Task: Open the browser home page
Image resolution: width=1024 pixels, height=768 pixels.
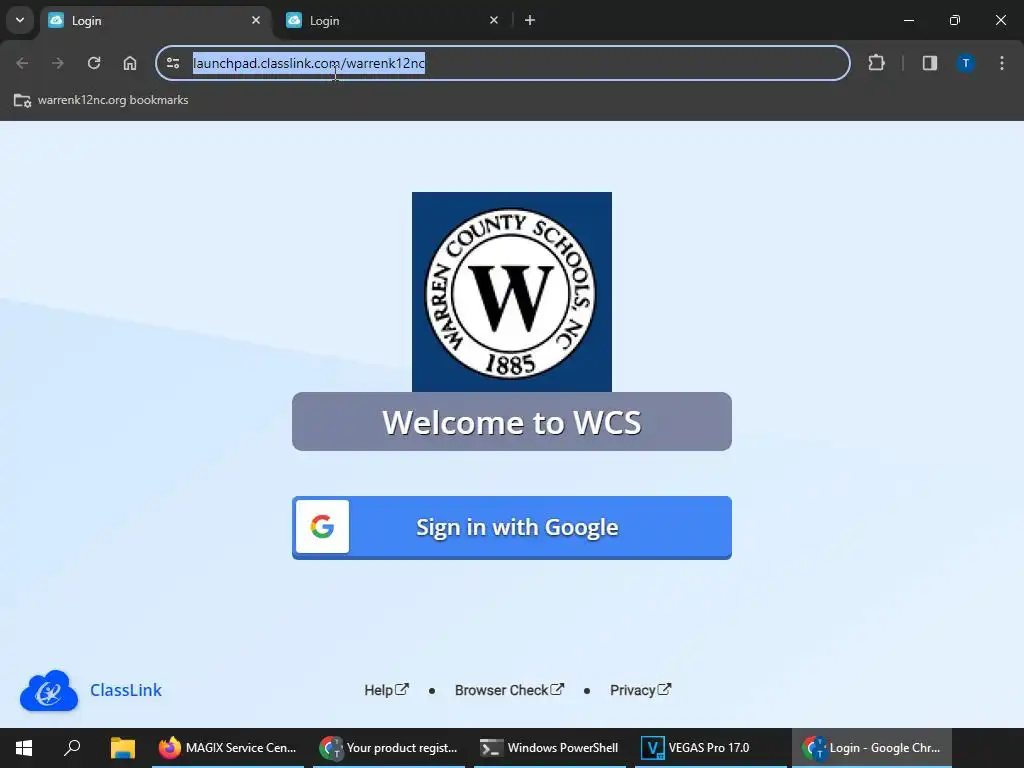Action: coord(130,63)
